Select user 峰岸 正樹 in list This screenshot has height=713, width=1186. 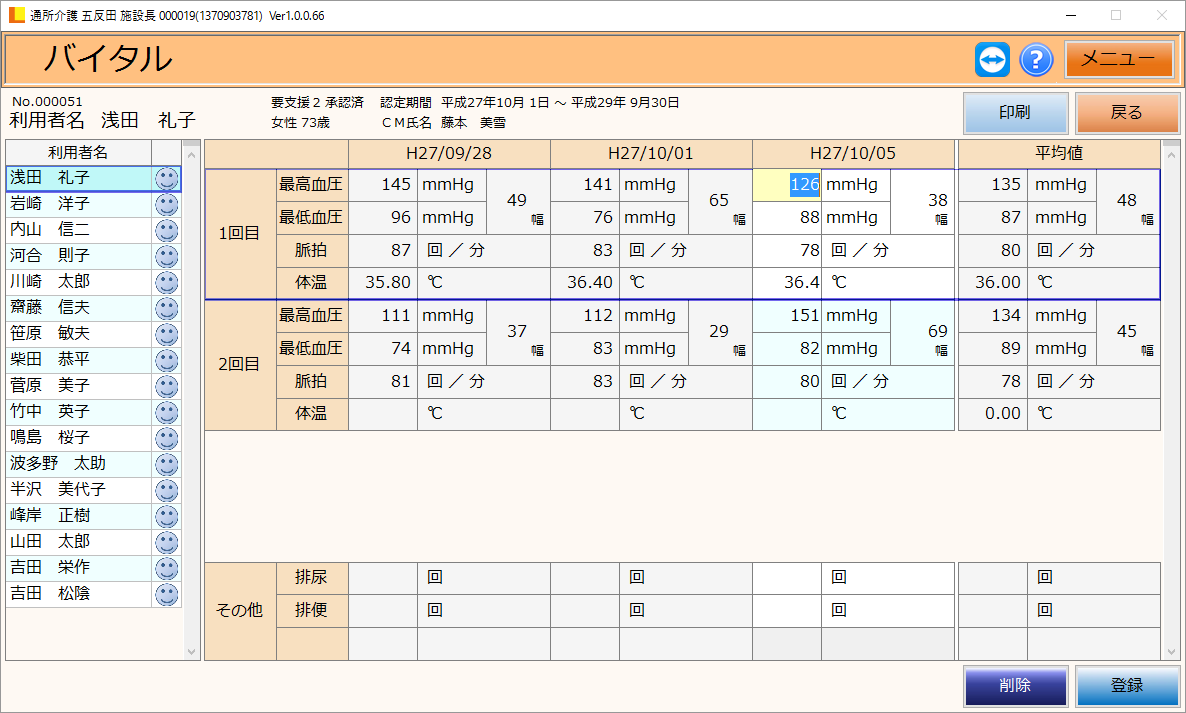point(79,516)
